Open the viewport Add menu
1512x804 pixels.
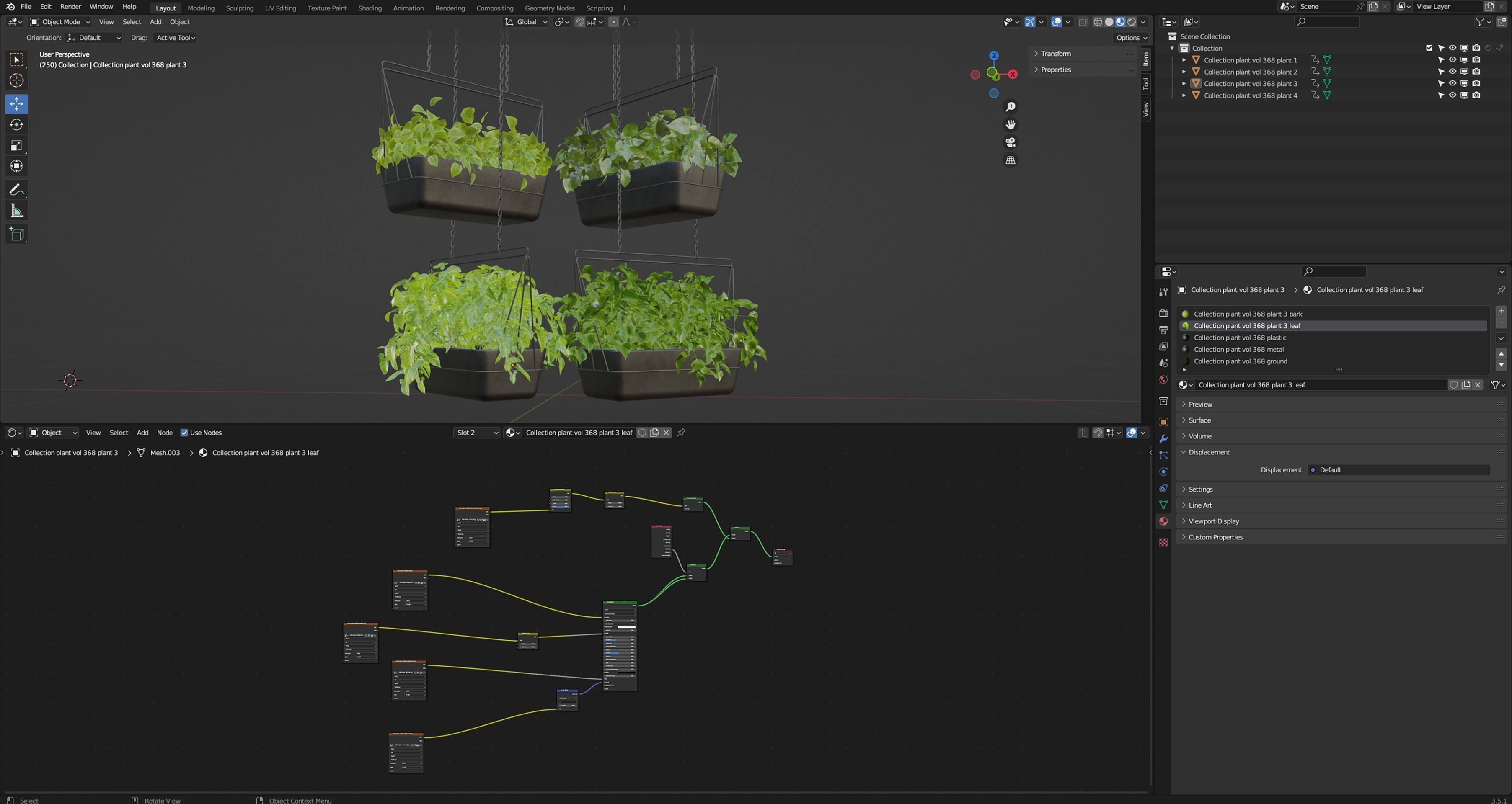[x=155, y=22]
